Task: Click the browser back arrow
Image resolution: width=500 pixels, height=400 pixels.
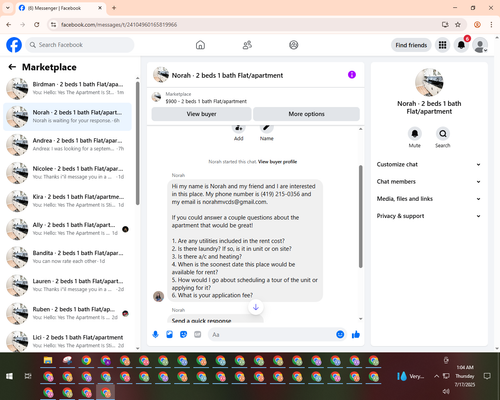Action: pyautogui.click(x=9, y=24)
